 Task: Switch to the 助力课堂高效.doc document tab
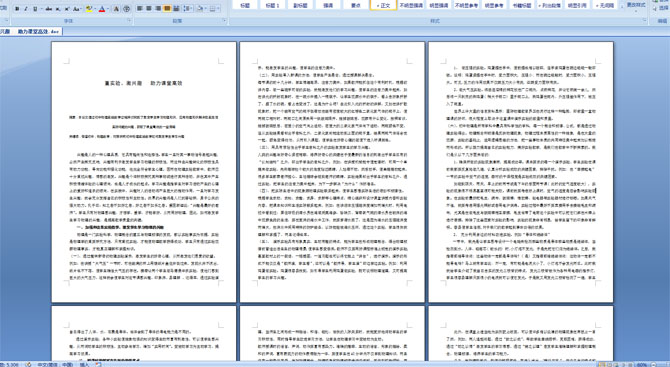[38, 32]
